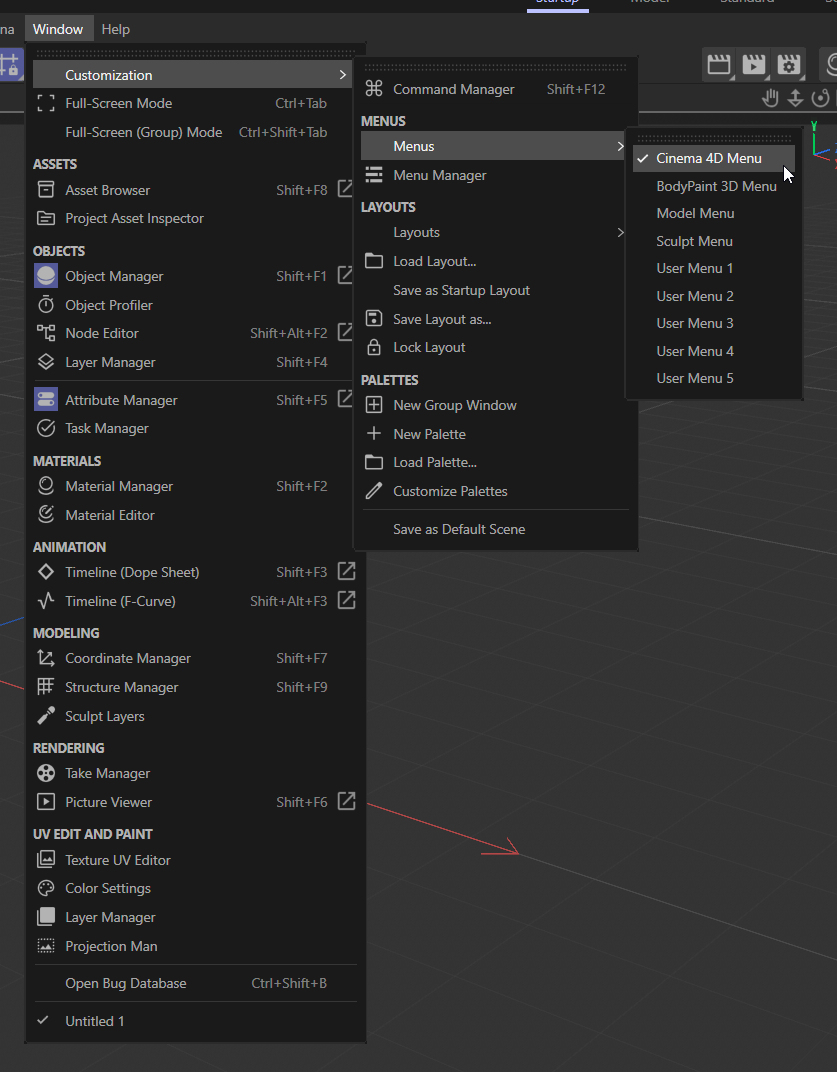
Task: Click the Coordinate Manager icon
Action: pyautogui.click(x=46, y=658)
